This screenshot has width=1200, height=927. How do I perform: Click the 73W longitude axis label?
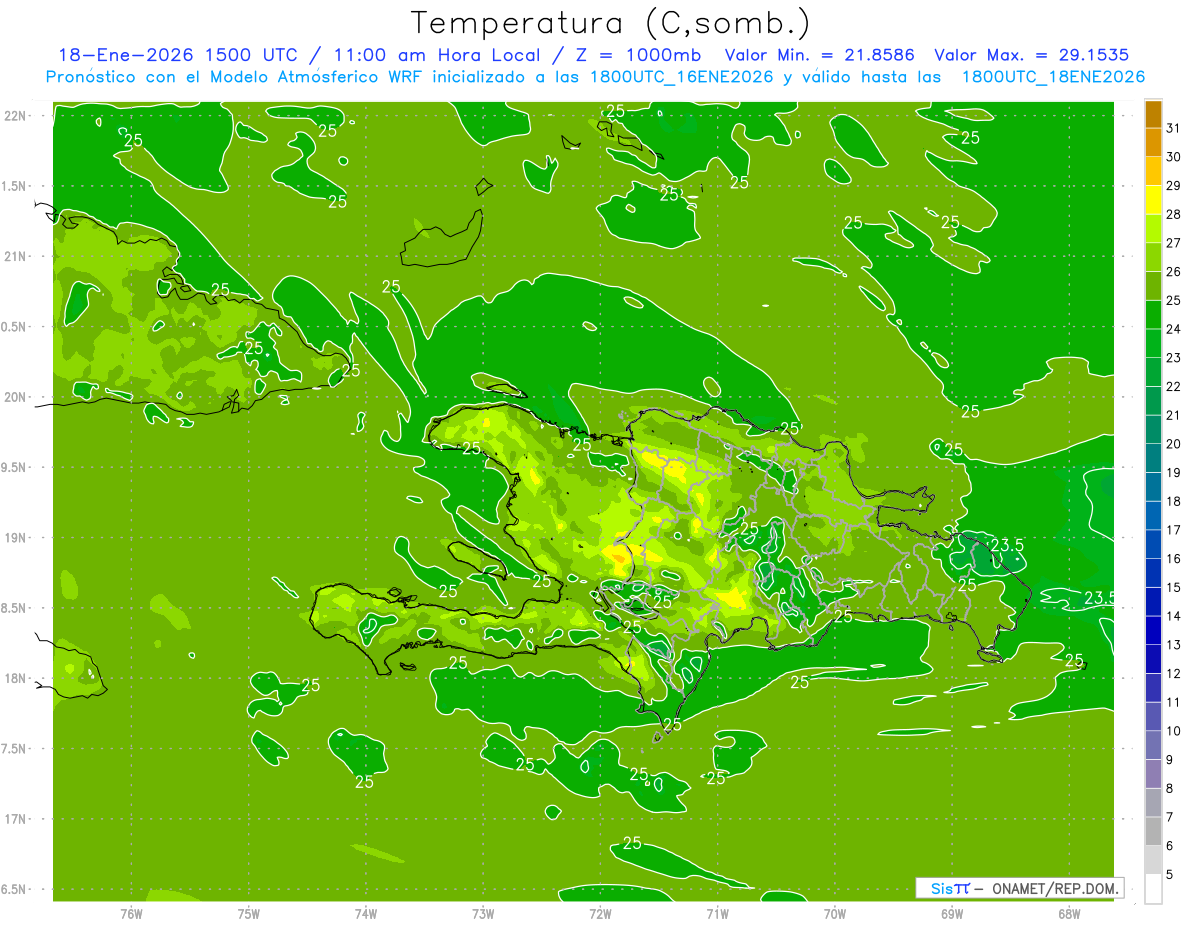pyautogui.click(x=483, y=914)
